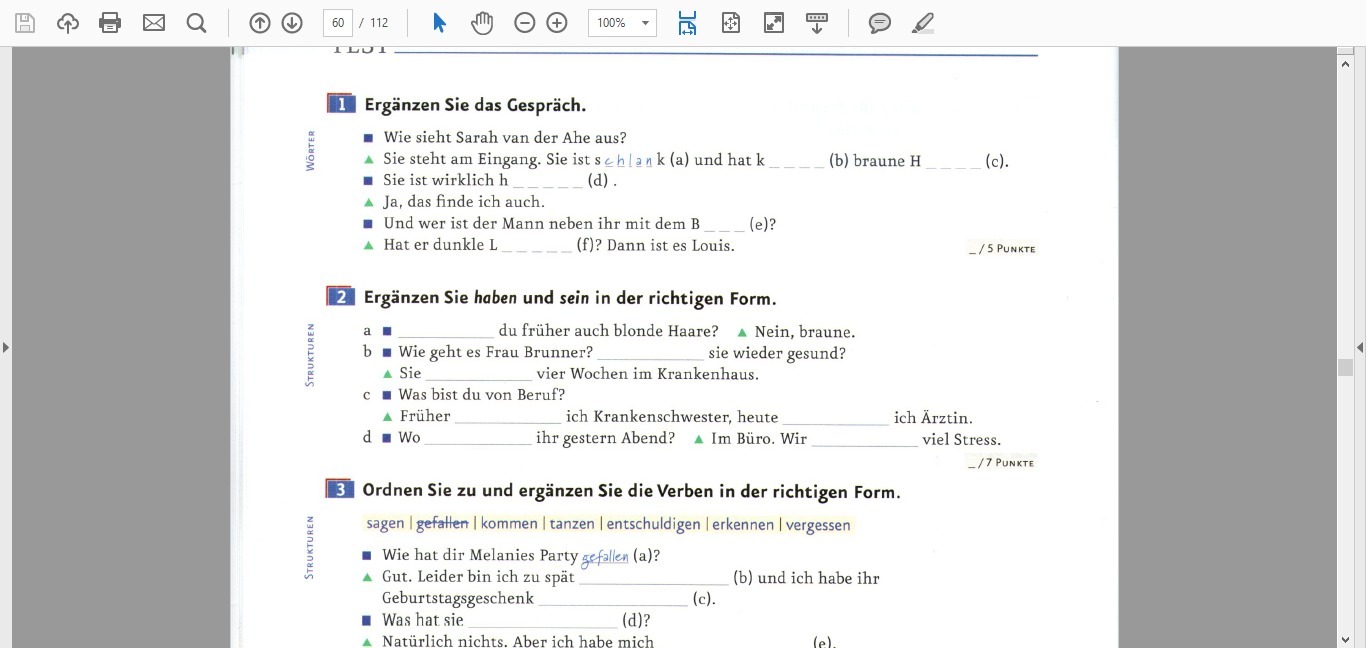
Task: Zoom out with the minus button
Action: (525, 23)
